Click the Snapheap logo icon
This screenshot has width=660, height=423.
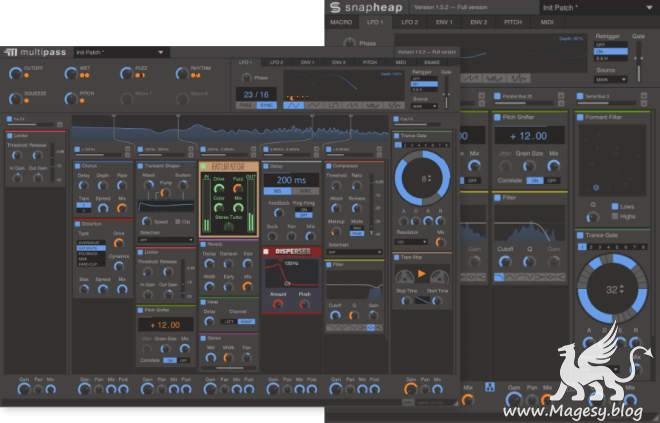click(335, 8)
